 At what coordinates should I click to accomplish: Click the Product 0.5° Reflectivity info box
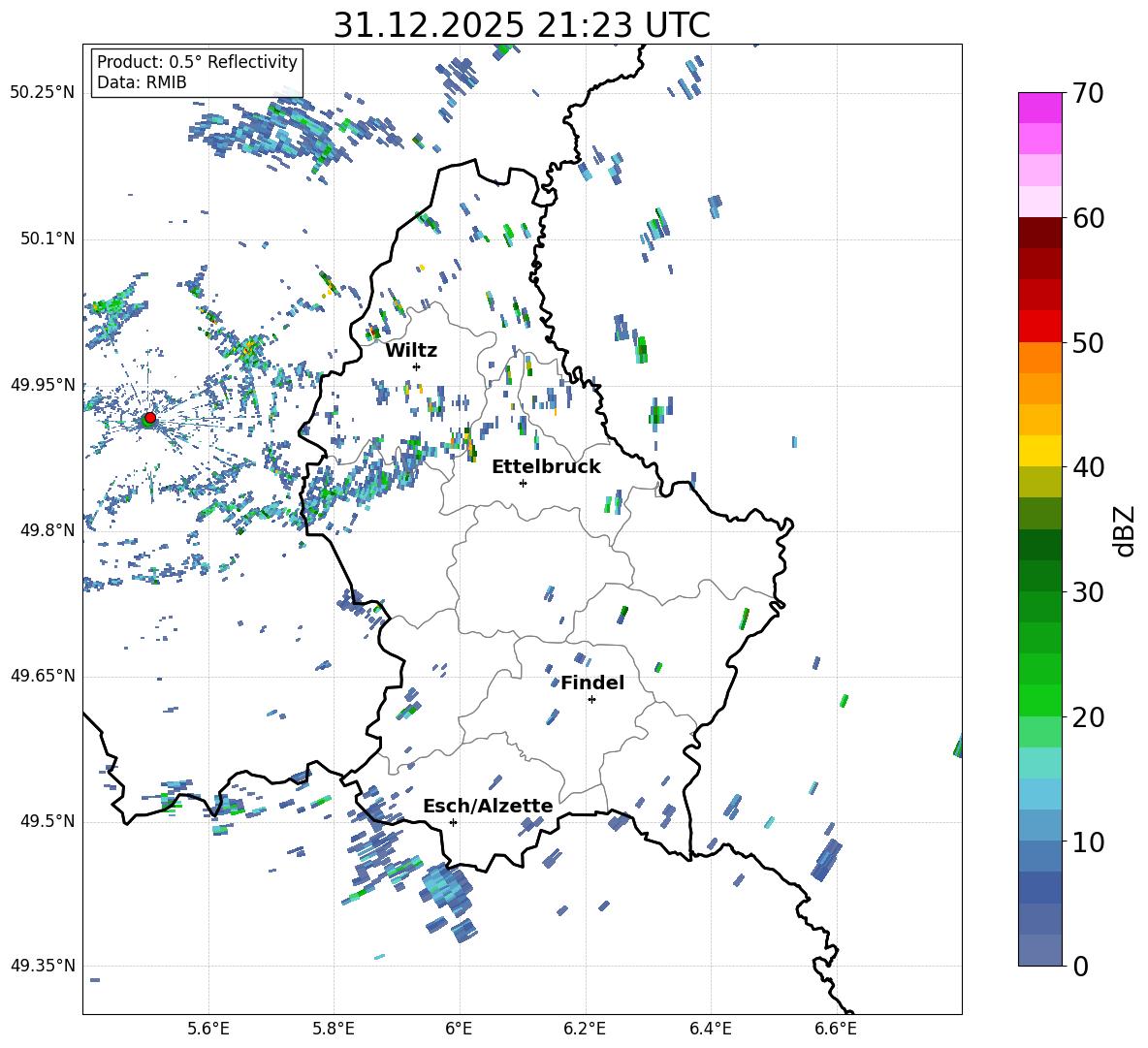coord(197,73)
